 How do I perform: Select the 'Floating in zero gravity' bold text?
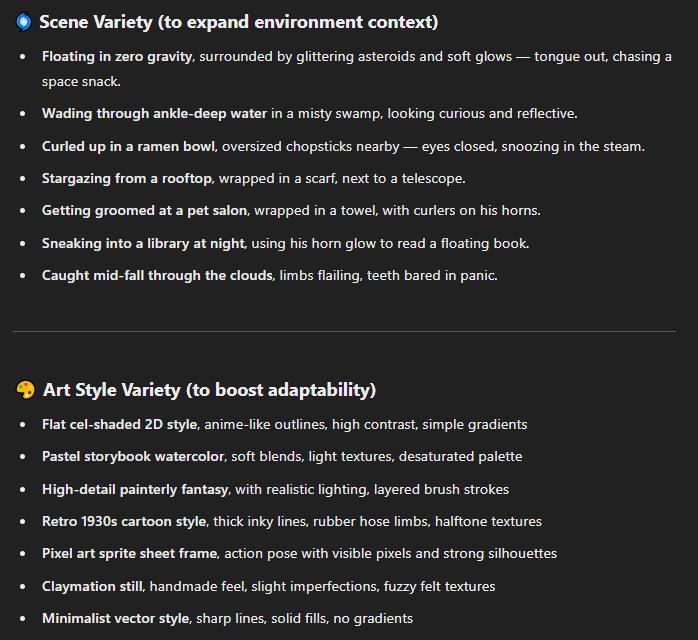click(x=117, y=57)
